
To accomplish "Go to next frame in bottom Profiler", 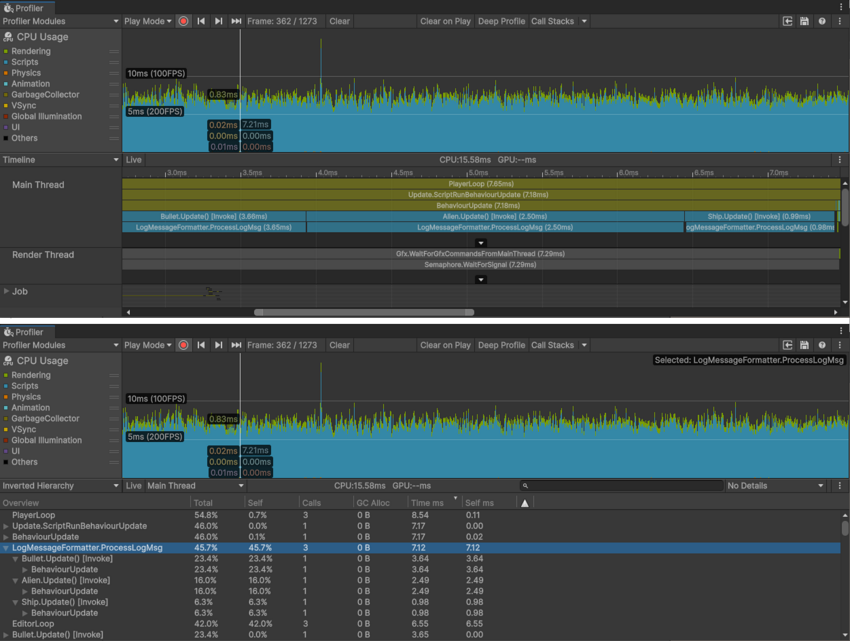I will (218, 345).
